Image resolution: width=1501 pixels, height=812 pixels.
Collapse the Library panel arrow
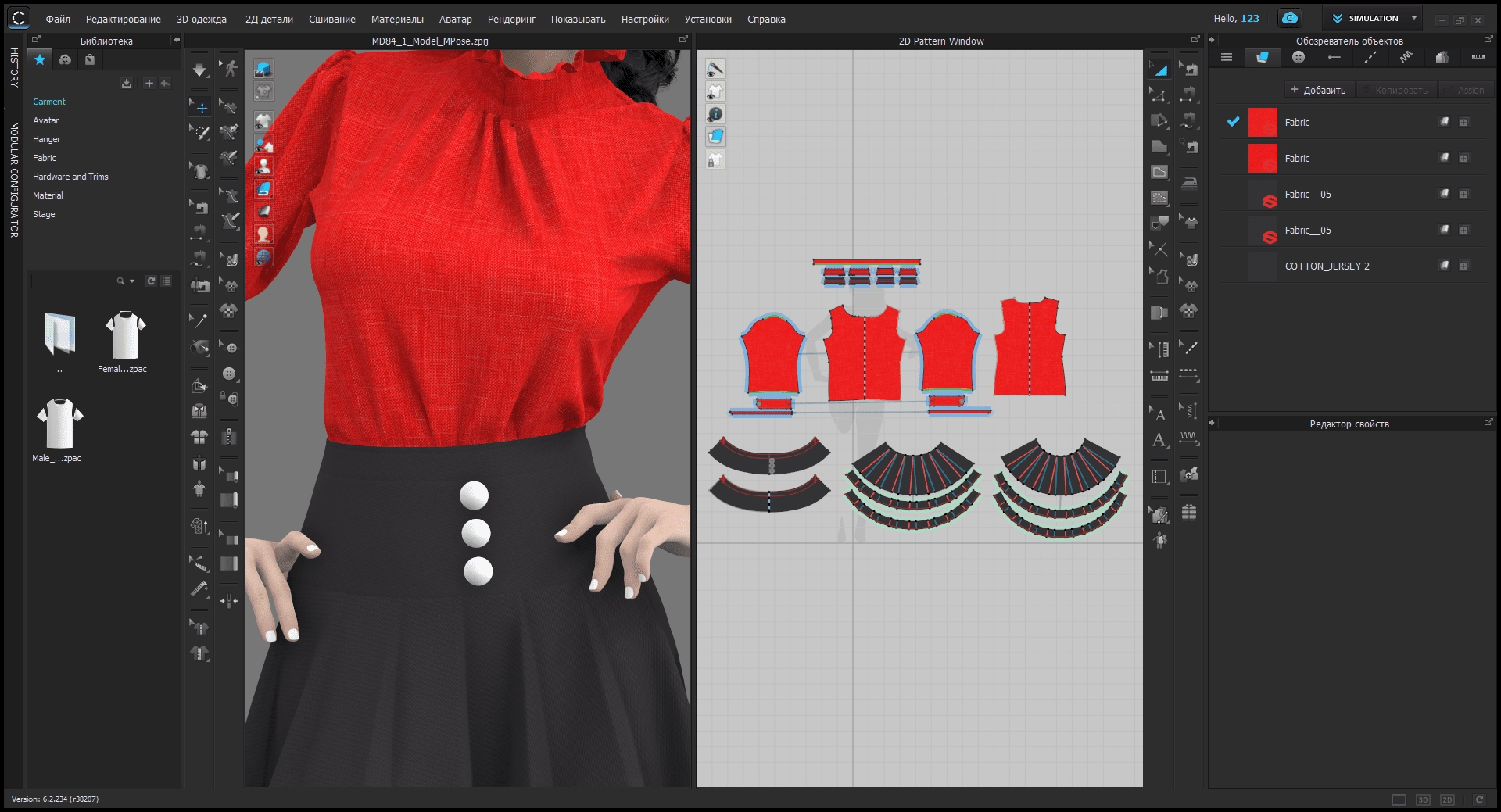tap(176, 40)
